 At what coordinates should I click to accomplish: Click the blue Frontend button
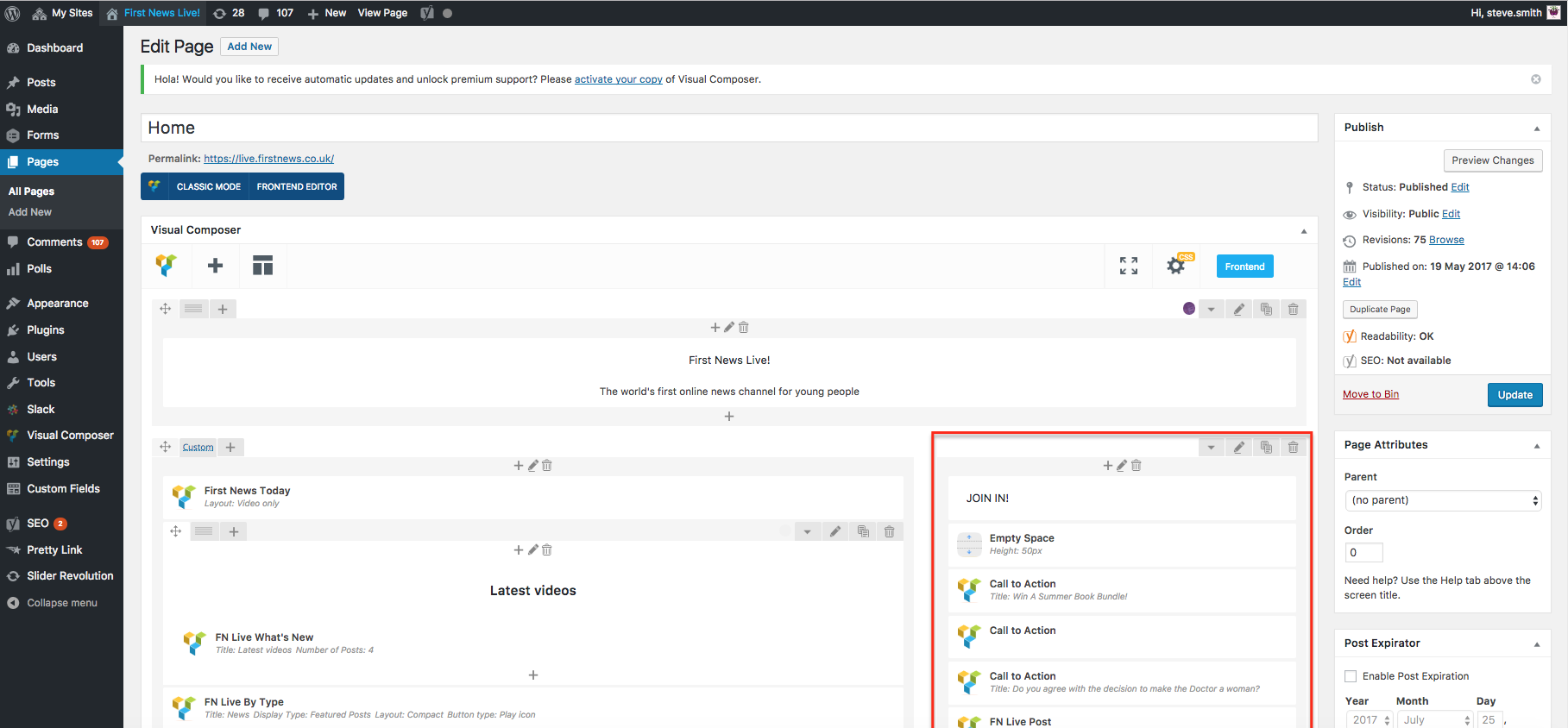(x=1244, y=267)
